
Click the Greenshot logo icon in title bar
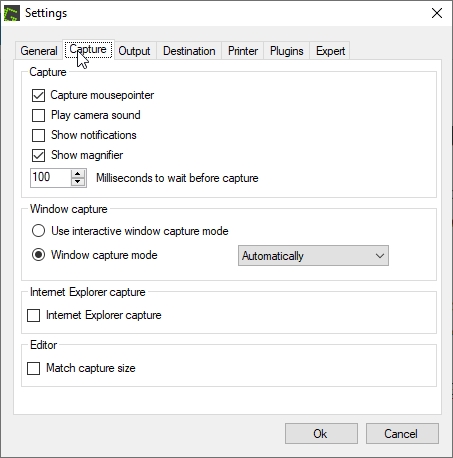tap(12, 13)
